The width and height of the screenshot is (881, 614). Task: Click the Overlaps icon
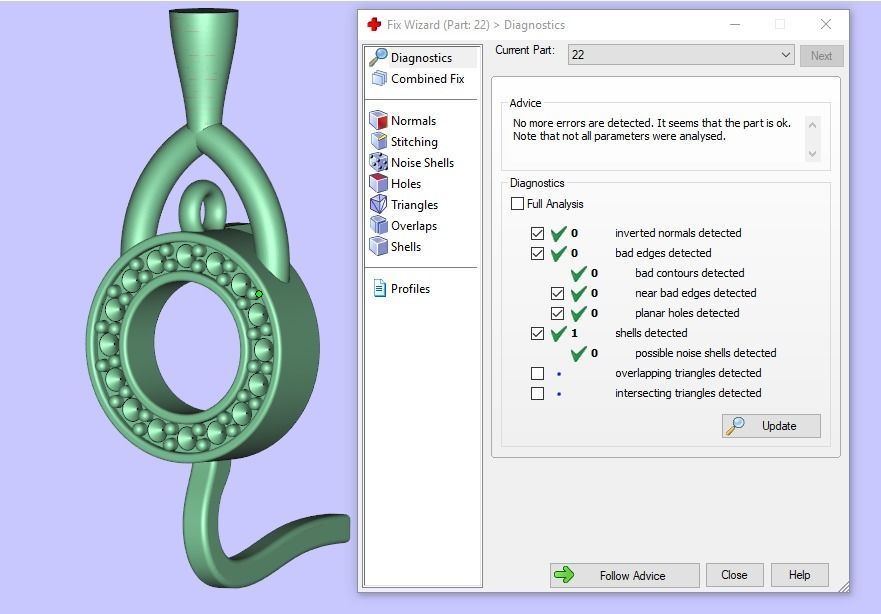tap(378, 225)
